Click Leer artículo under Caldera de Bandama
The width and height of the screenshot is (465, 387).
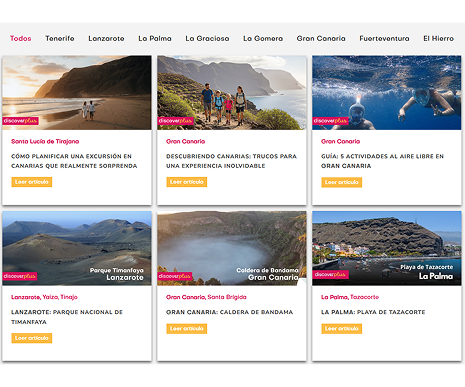[x=187, y=329]
